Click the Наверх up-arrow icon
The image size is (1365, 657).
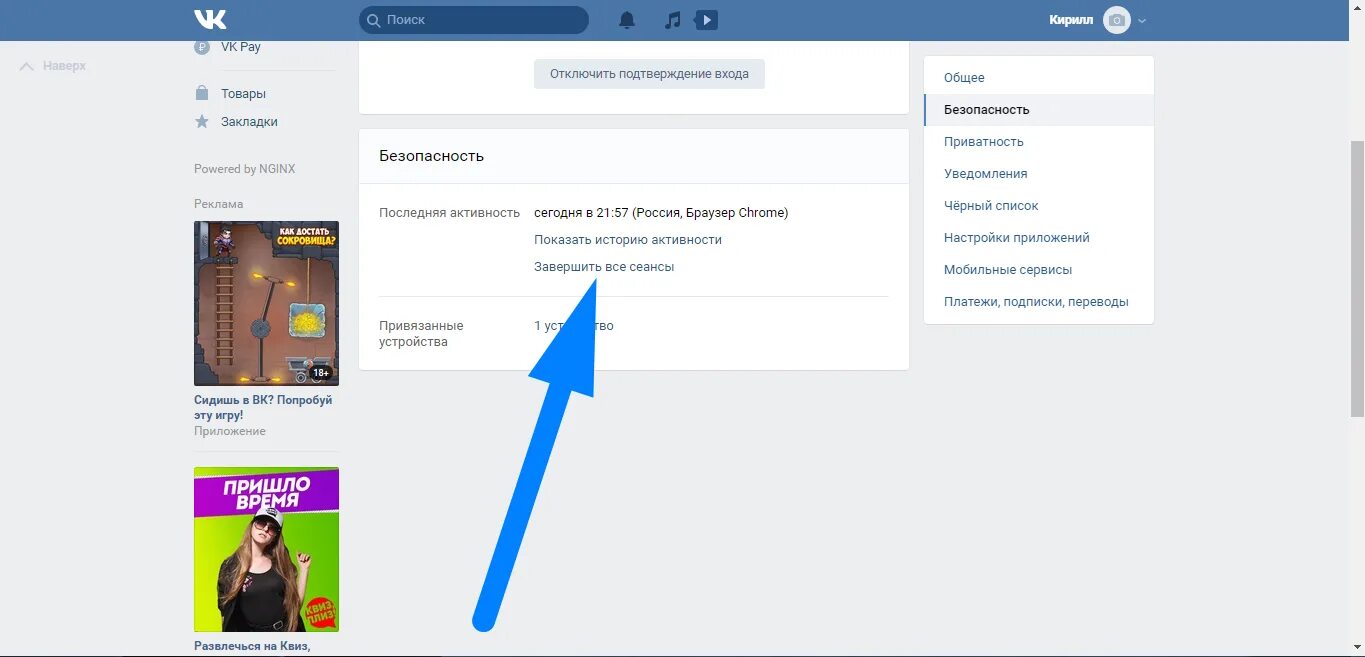tap(27, 66)
